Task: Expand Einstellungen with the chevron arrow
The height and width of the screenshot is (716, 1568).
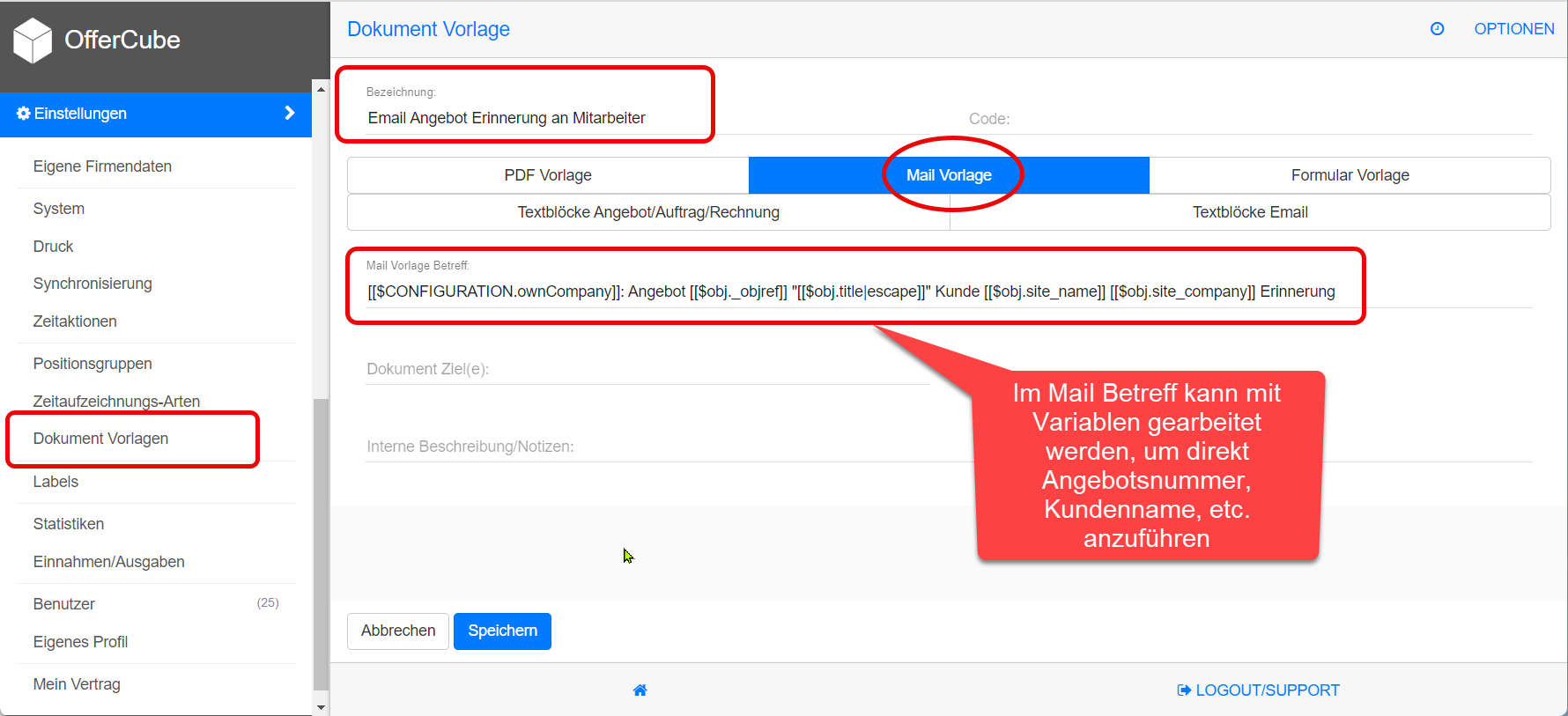Action: 289,113
